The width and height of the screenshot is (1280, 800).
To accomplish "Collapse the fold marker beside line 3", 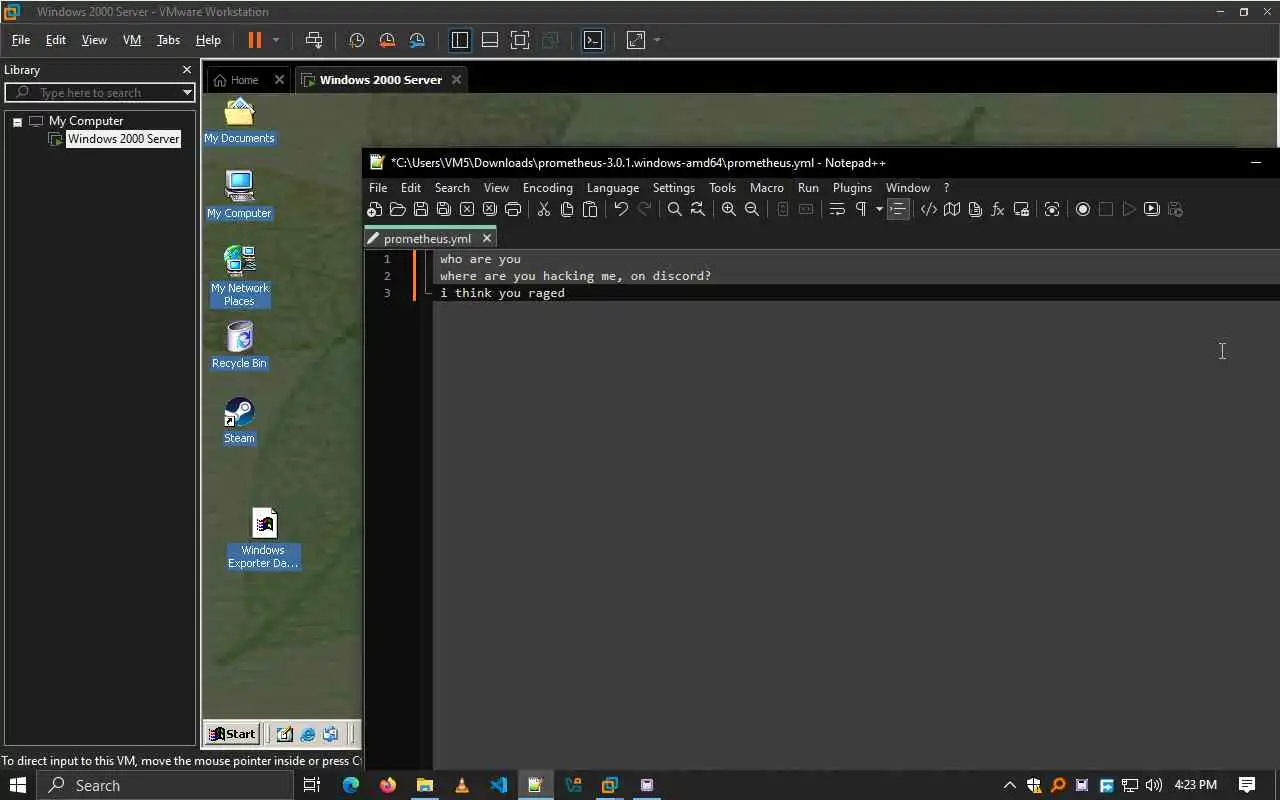I will 429,293.
